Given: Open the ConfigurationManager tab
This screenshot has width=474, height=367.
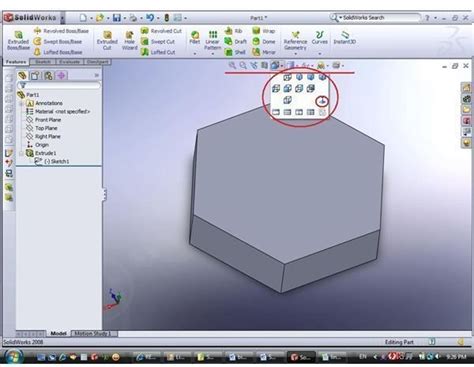Looking at the screenshot, I should (48, 76).
